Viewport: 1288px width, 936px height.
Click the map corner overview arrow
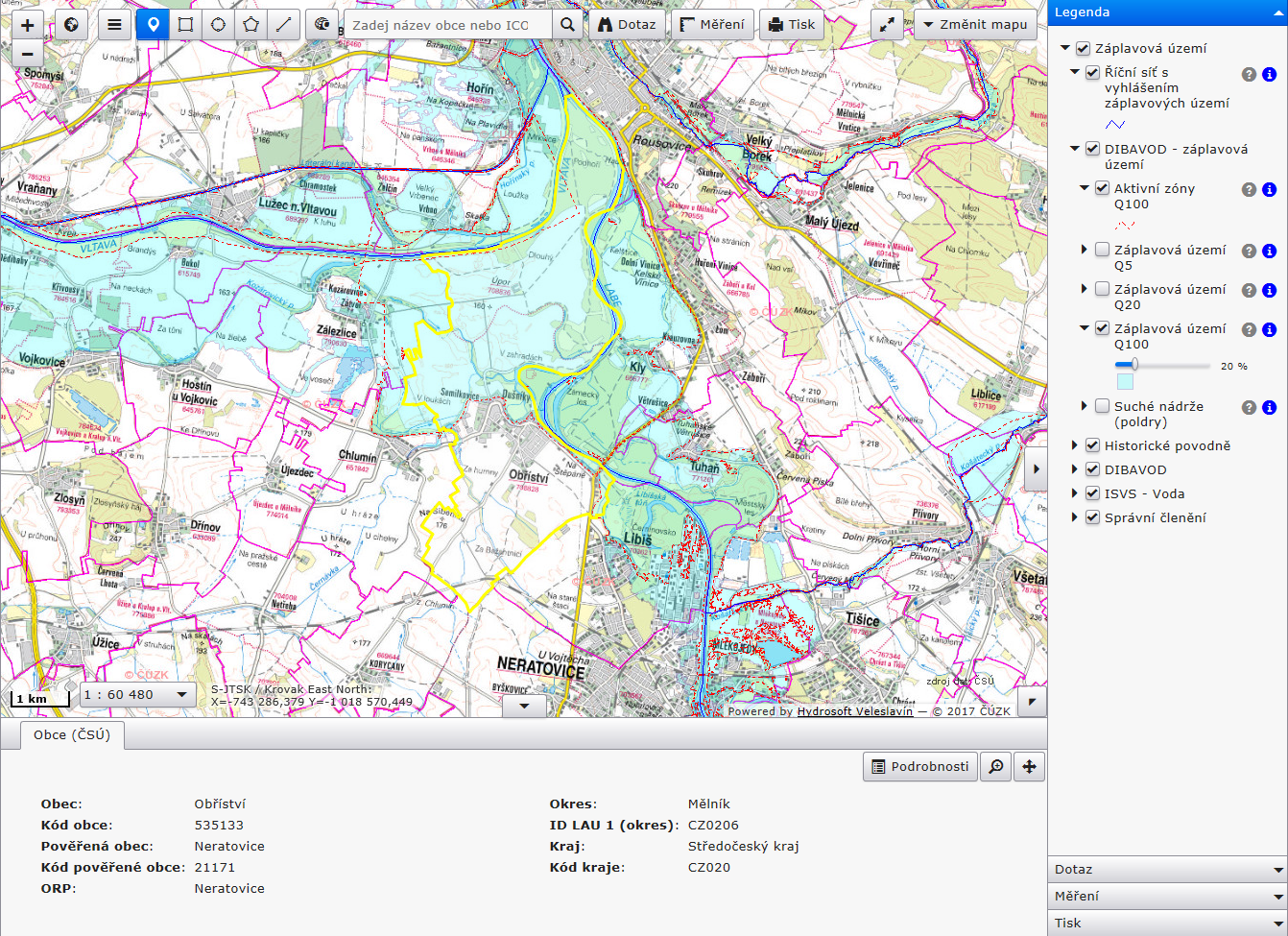tap(1032, 702)
